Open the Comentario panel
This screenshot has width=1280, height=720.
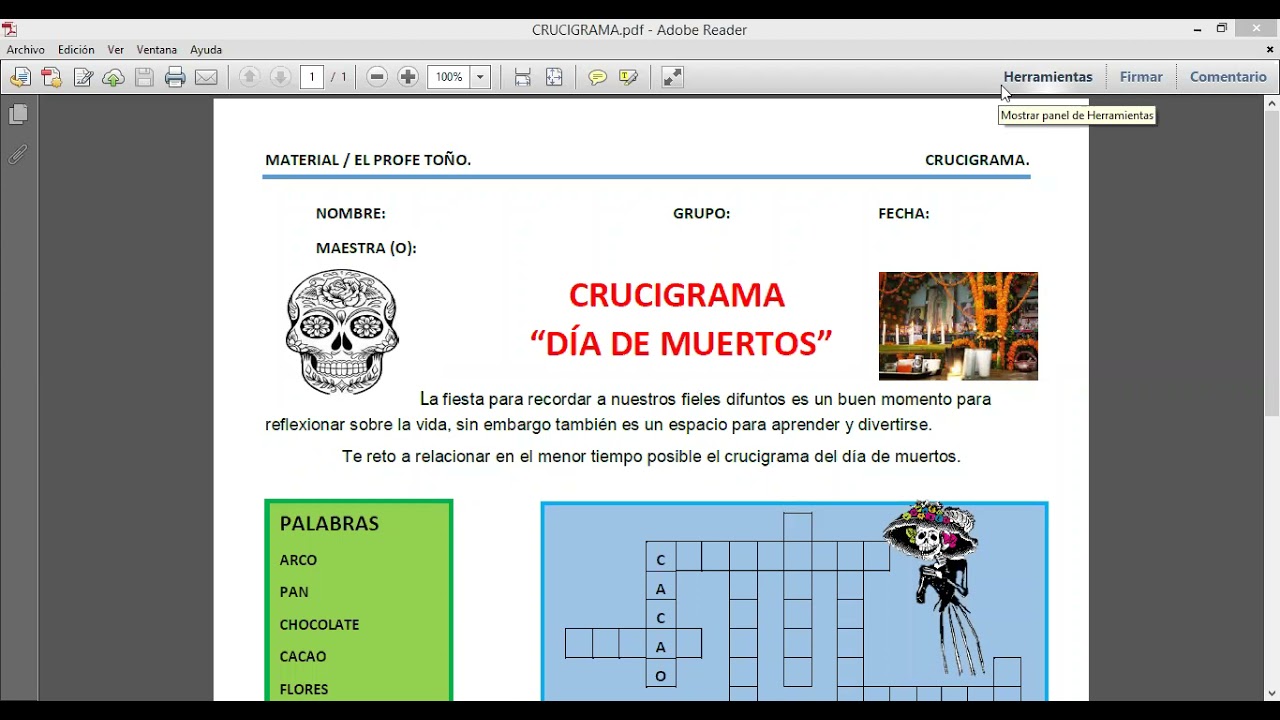pos(1228,77)
